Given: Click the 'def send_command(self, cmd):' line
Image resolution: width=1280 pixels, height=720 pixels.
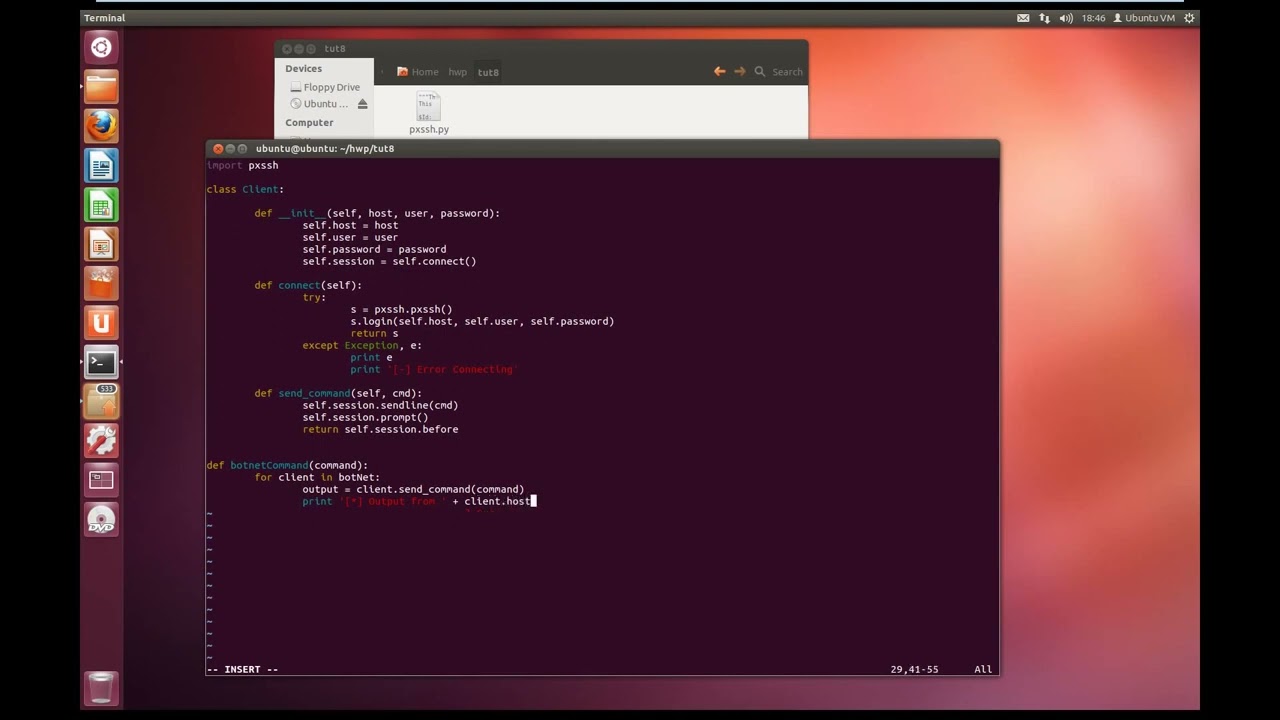Looking at the screenshot, I should (x=338, y=393).
